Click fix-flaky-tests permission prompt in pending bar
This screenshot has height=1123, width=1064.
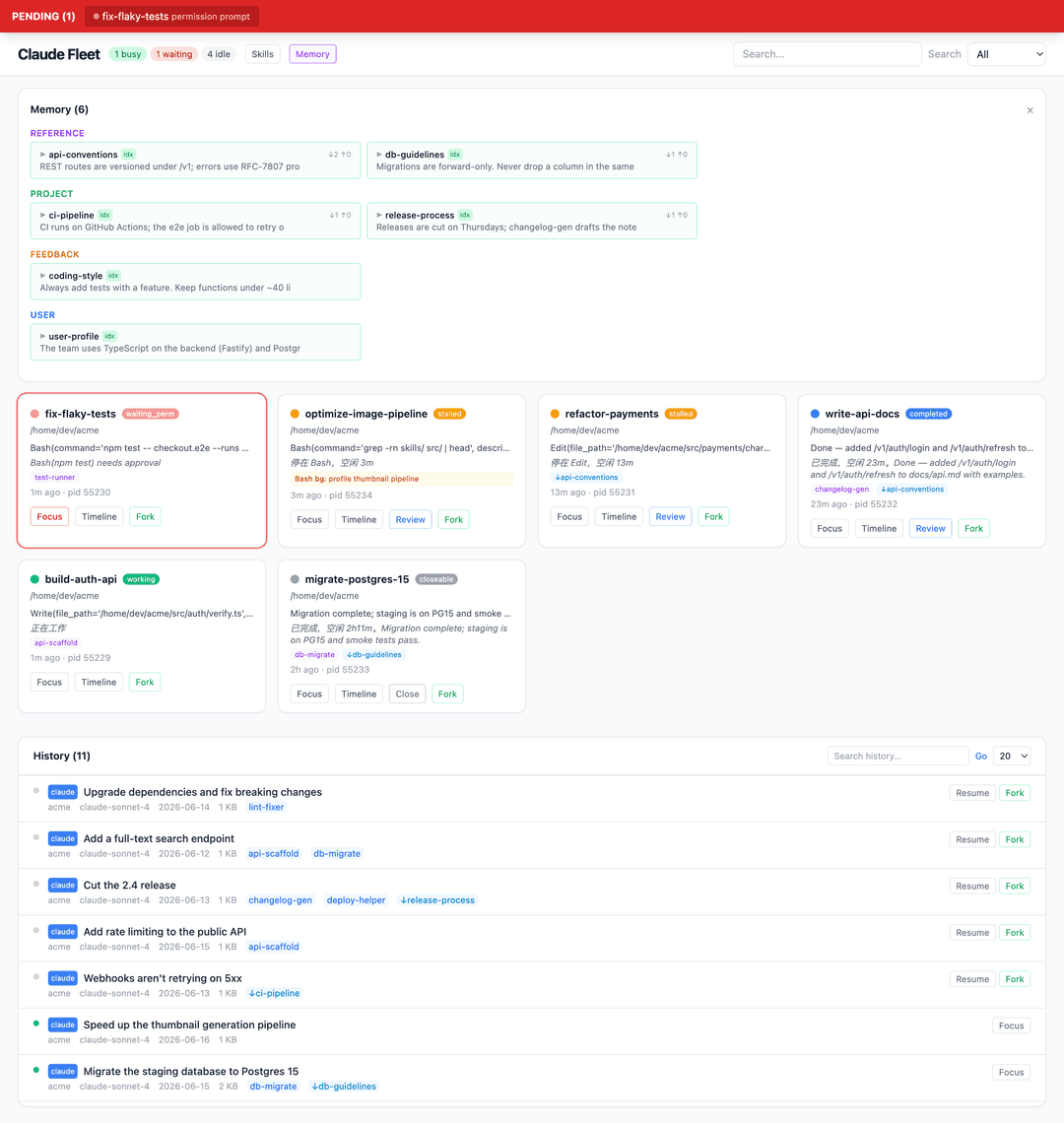[172, 17]
